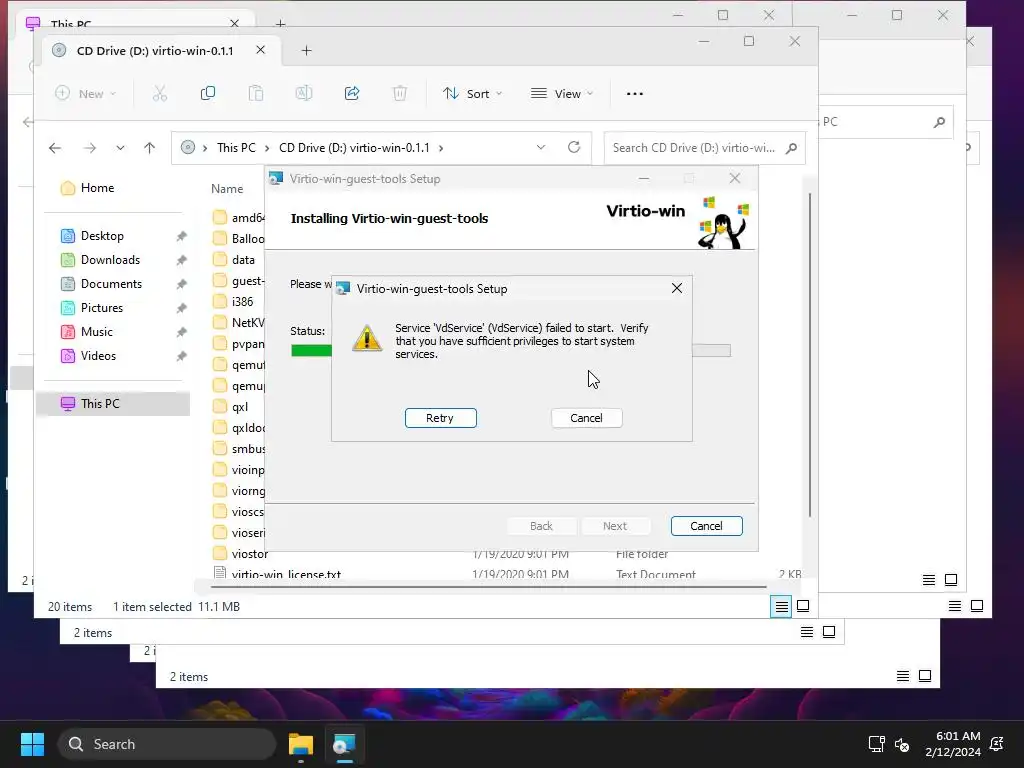
Task: Go back in Explorer navigation
Action: (x=55, y=148)
